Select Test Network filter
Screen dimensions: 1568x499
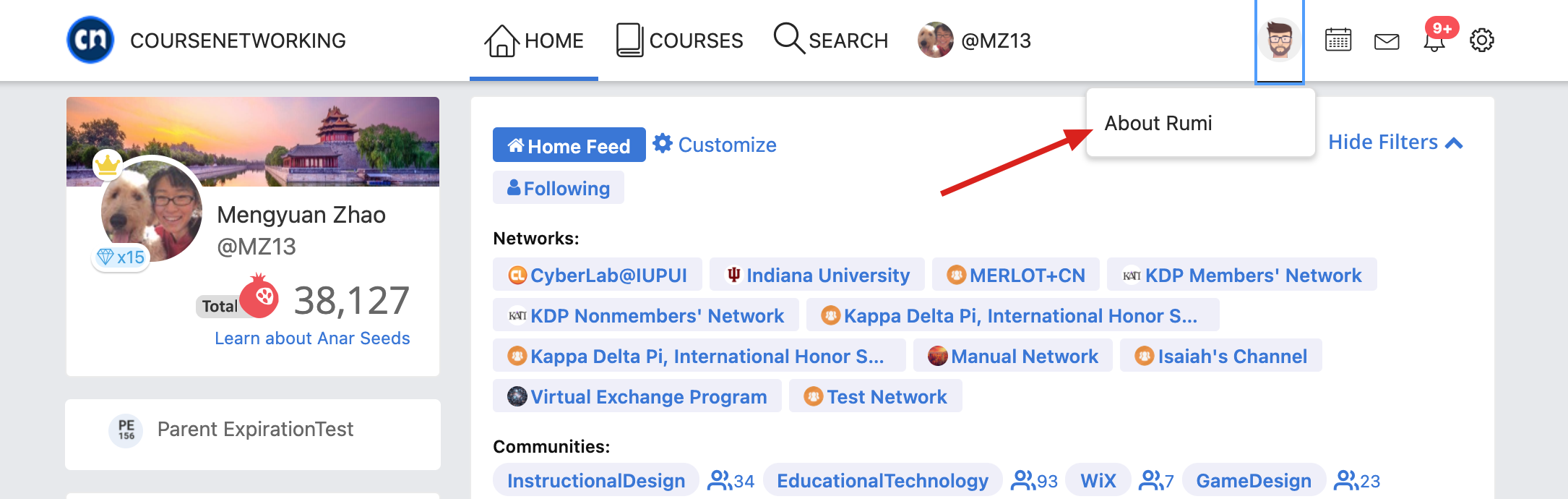click(x=876, y=396)
